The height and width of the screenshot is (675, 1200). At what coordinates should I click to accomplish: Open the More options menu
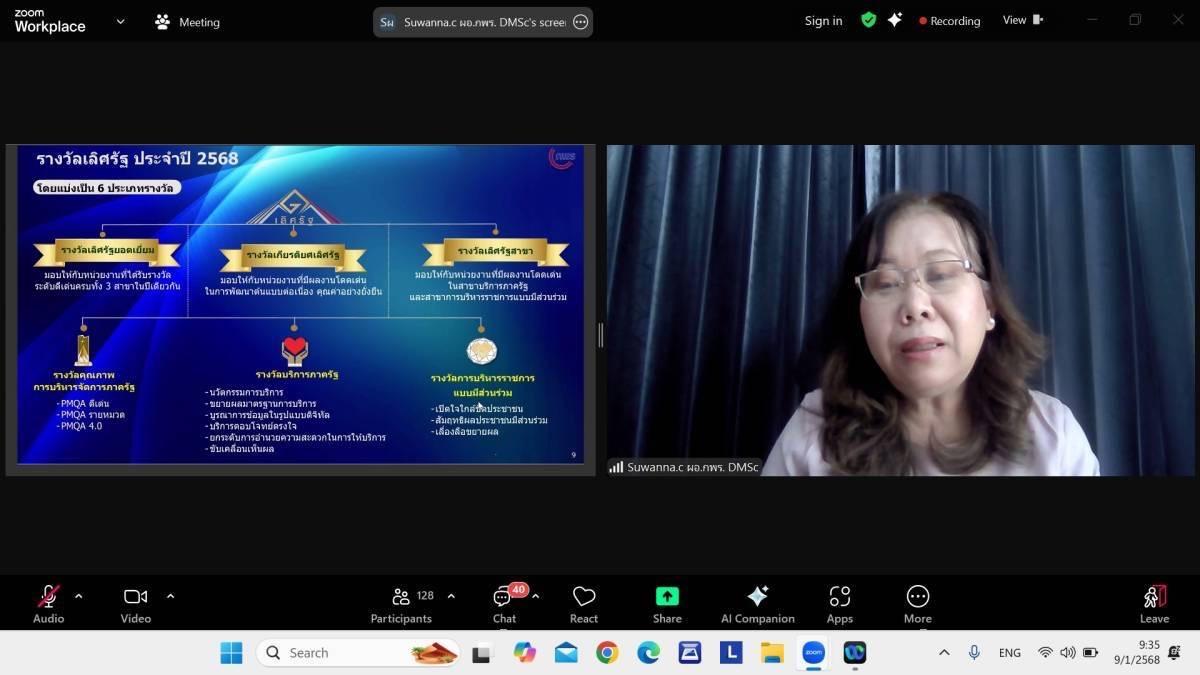(917, 604)
